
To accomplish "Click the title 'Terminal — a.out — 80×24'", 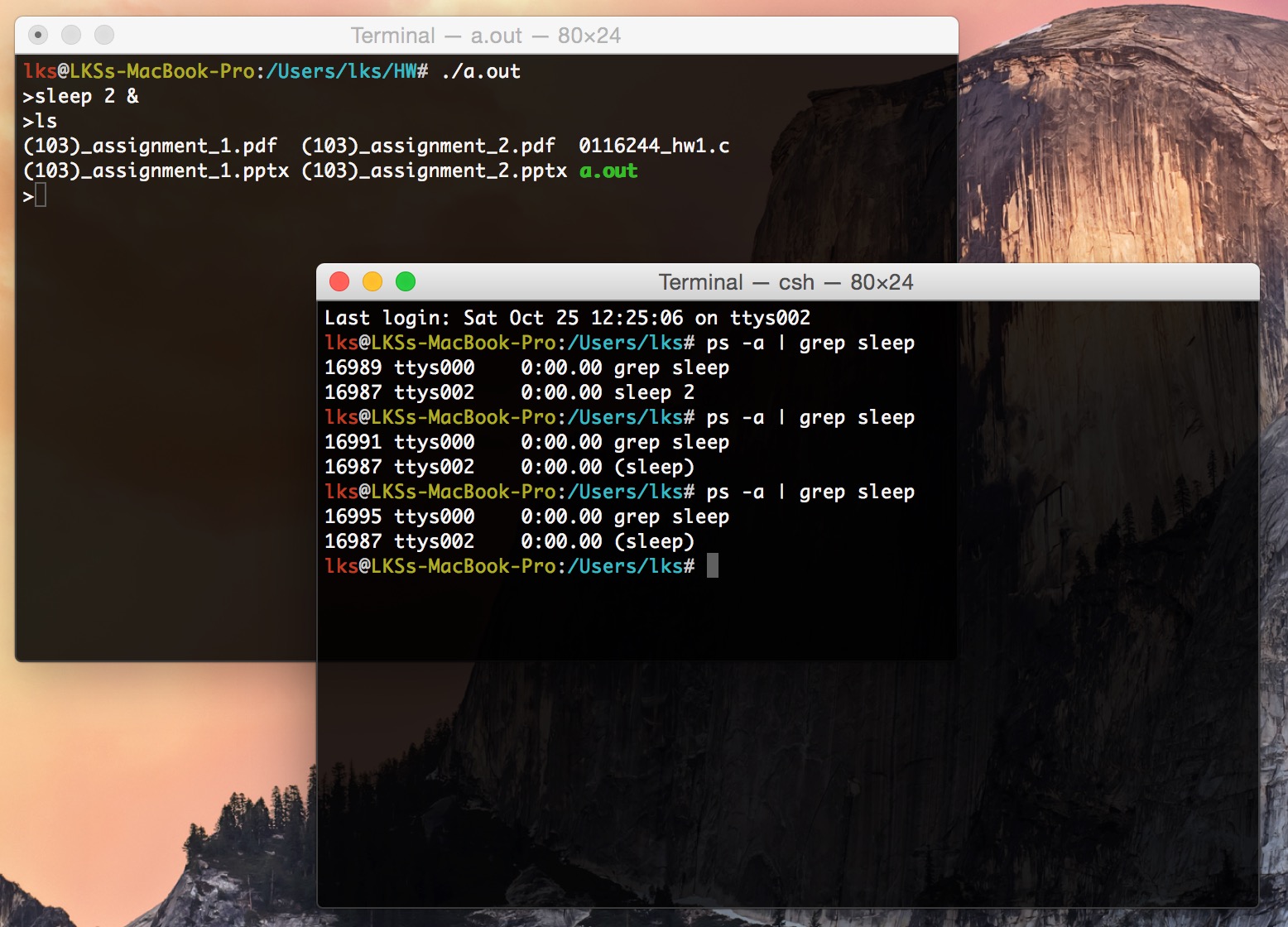I will click(486, 36).
